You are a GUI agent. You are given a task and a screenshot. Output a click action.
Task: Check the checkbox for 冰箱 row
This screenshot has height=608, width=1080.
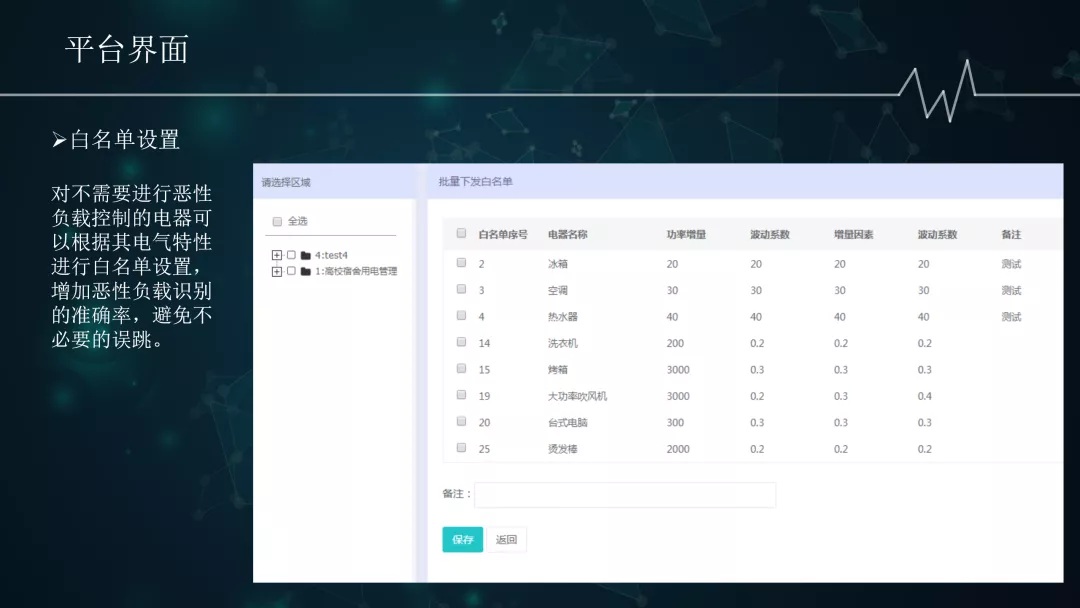461,262
